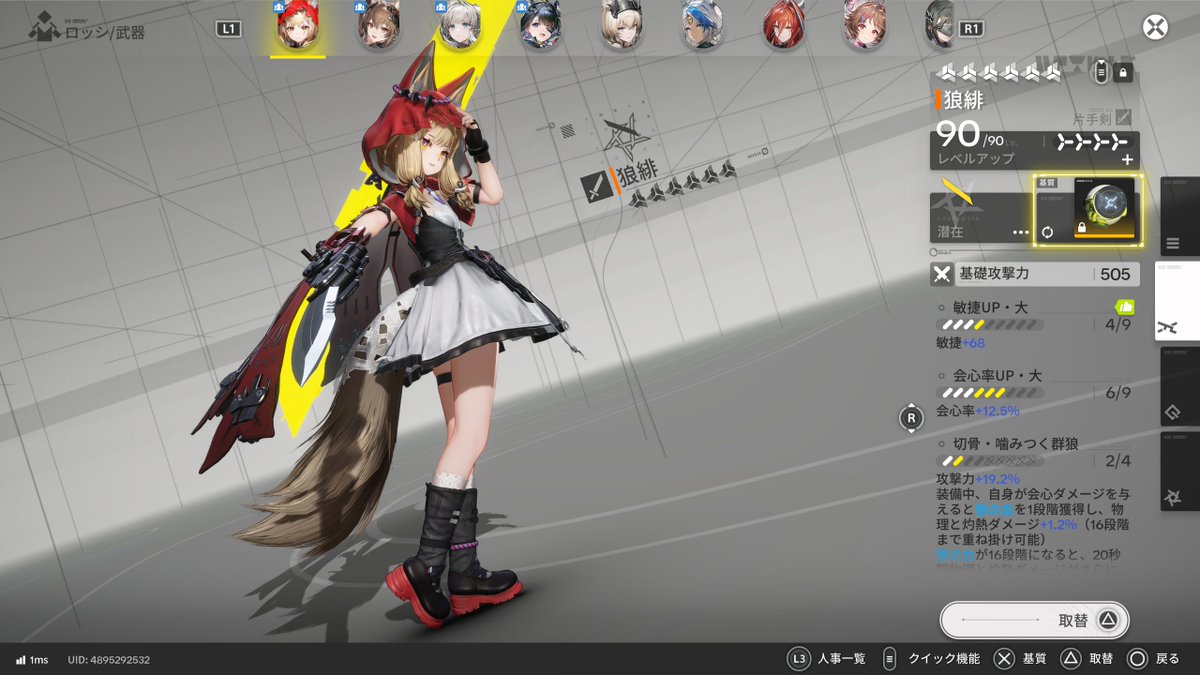Click the 敏捷UP progress bar
1200x675 pixels.
(991, 324)
